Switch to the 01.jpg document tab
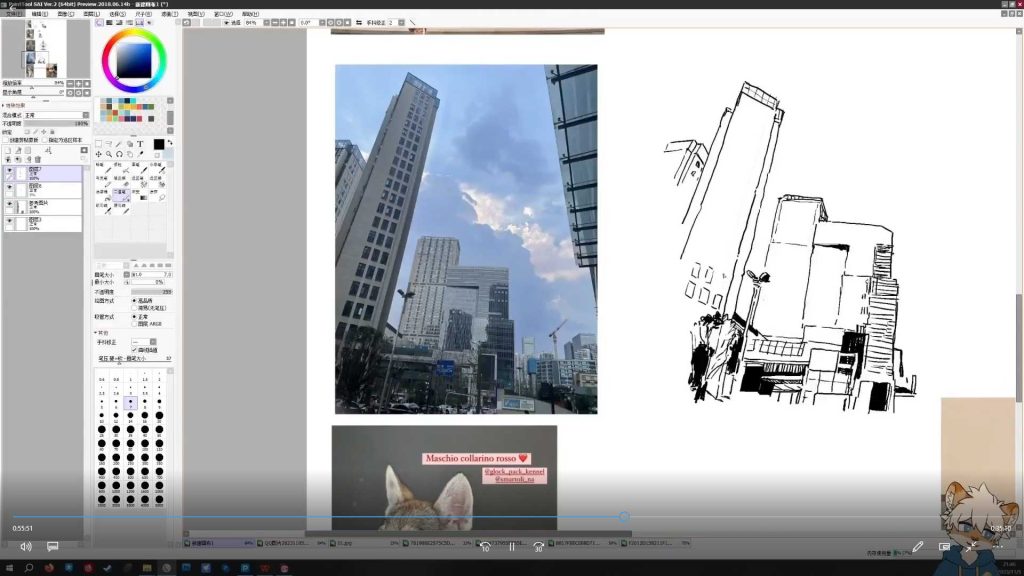This screenshot has width=1024, height=576. click(366, 543)
